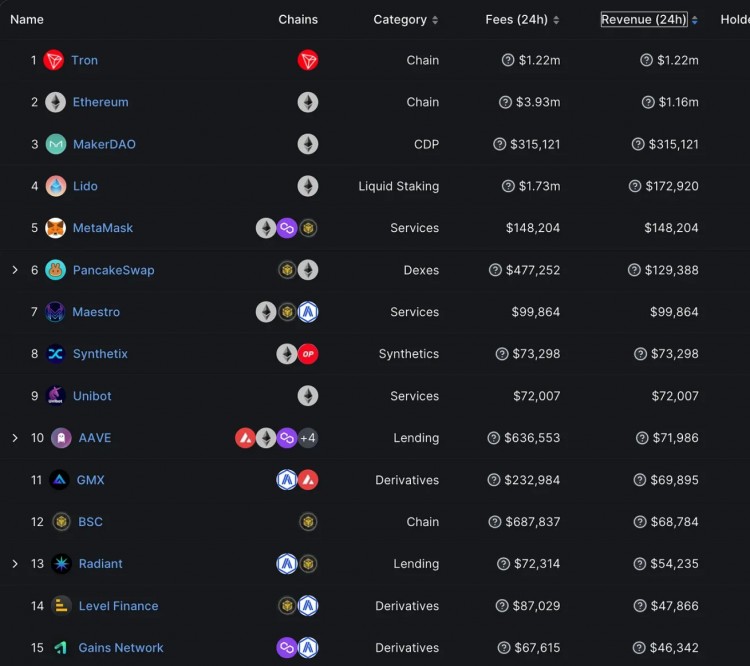The image size is (750, 666).
Task: Show the +4 extra chains for AAVE
Action: click(308, 438)
